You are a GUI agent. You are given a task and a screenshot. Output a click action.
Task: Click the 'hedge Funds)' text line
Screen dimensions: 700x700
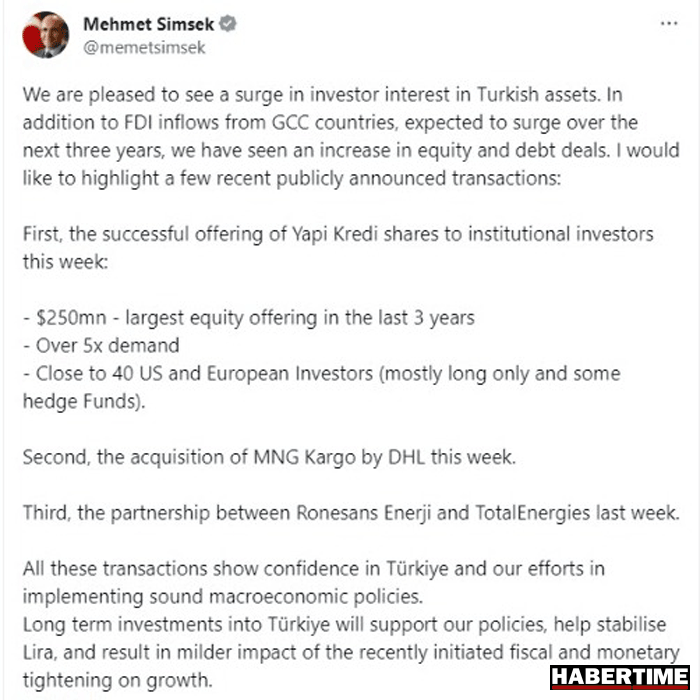coord(83,401)
